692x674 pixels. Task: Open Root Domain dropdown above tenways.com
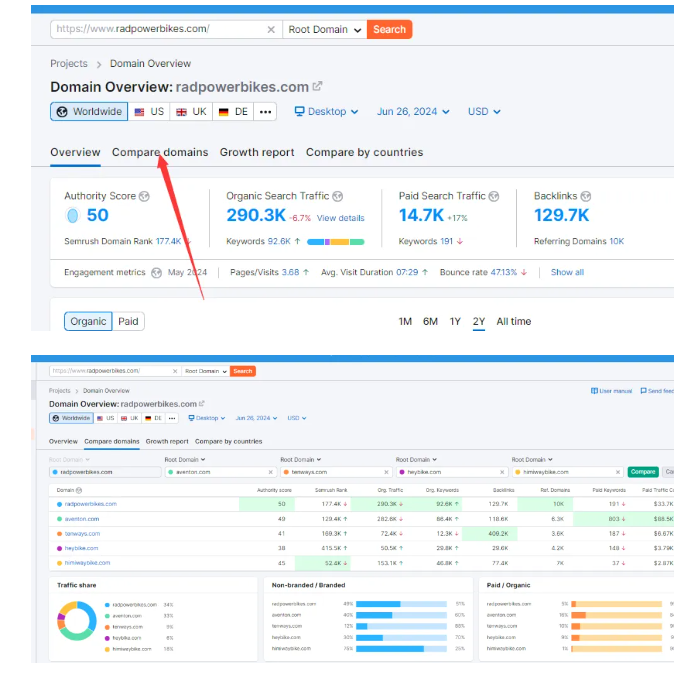point(301,459)
